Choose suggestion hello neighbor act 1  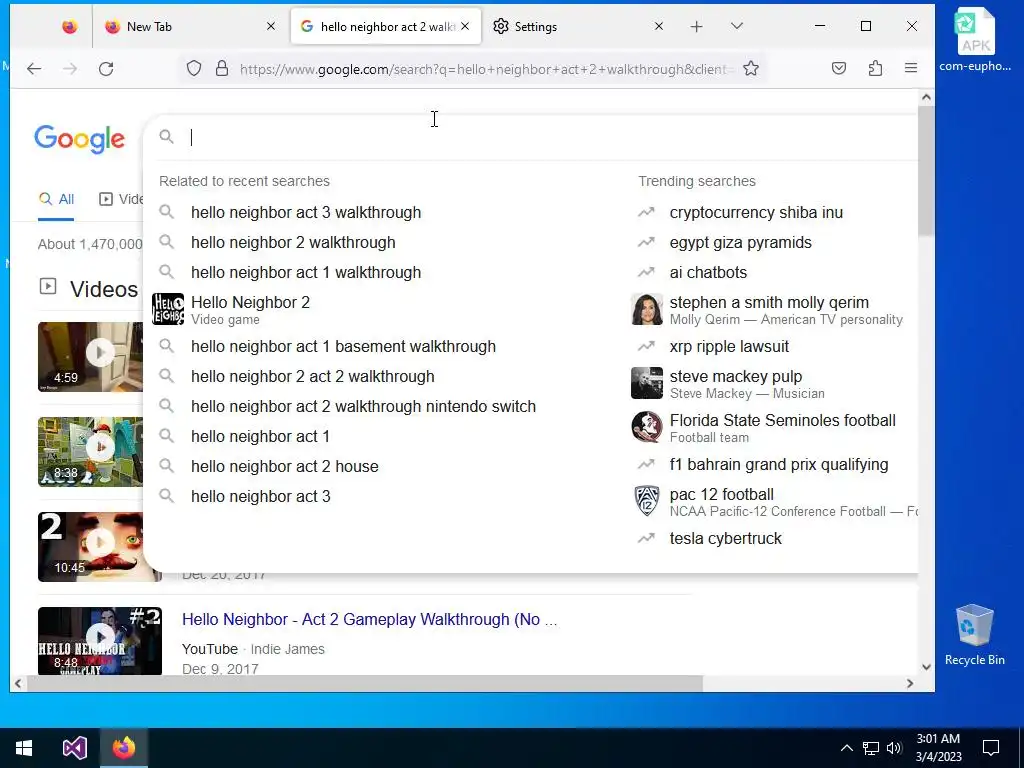tap(260, 436)
